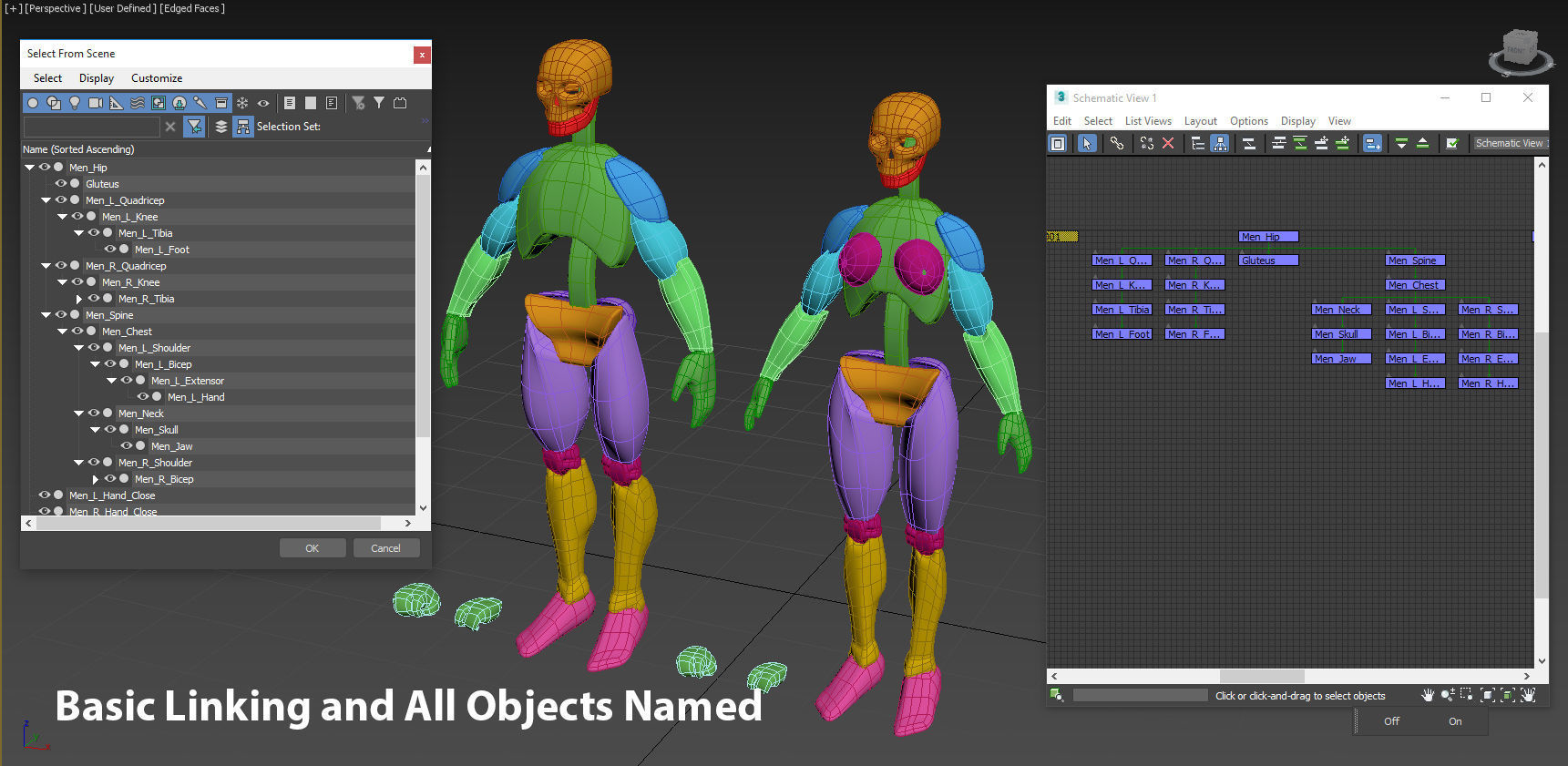The image size is (1568, 766).
Task: Click Zoom magnifier tool in Schematic View
Action: [1448, 695]
